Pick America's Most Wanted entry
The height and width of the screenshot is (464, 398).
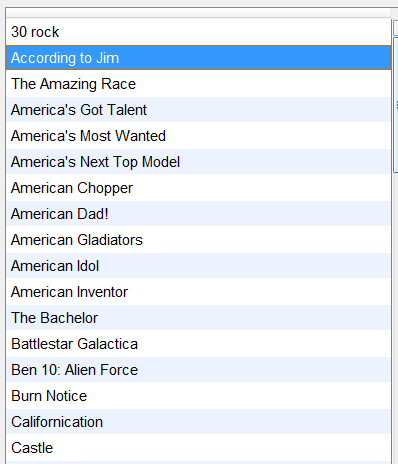point(198,136)
